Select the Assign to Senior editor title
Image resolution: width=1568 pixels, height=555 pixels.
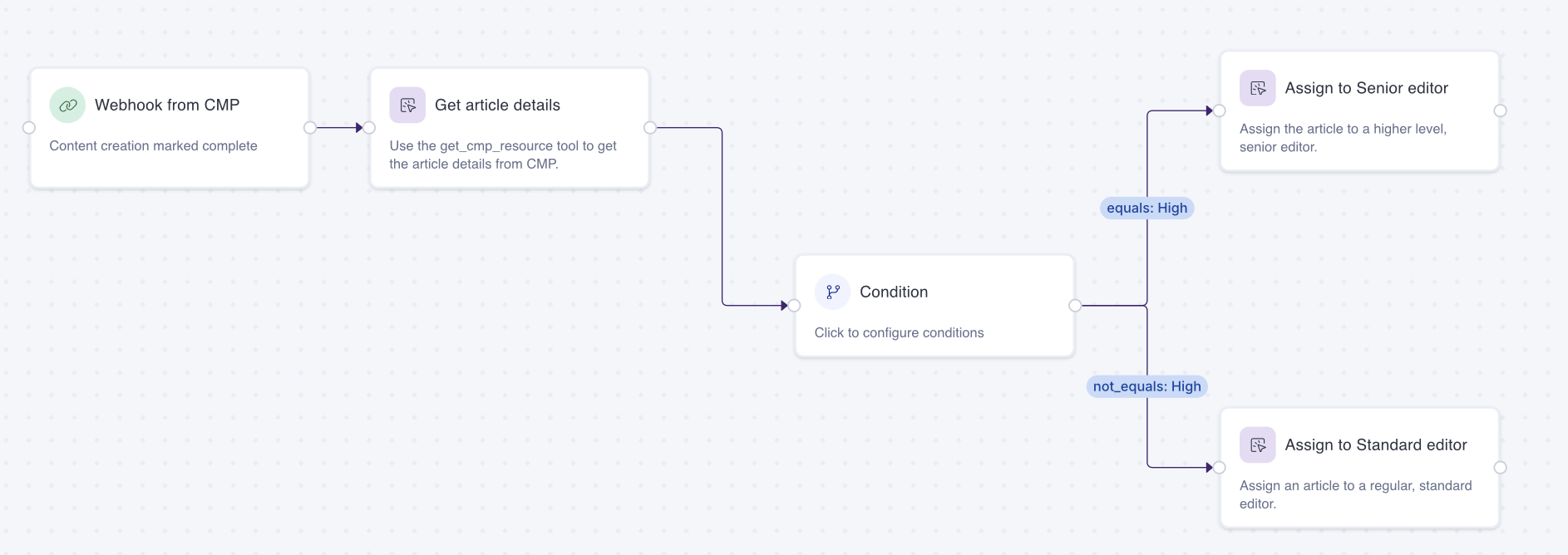coord(1366,88)
